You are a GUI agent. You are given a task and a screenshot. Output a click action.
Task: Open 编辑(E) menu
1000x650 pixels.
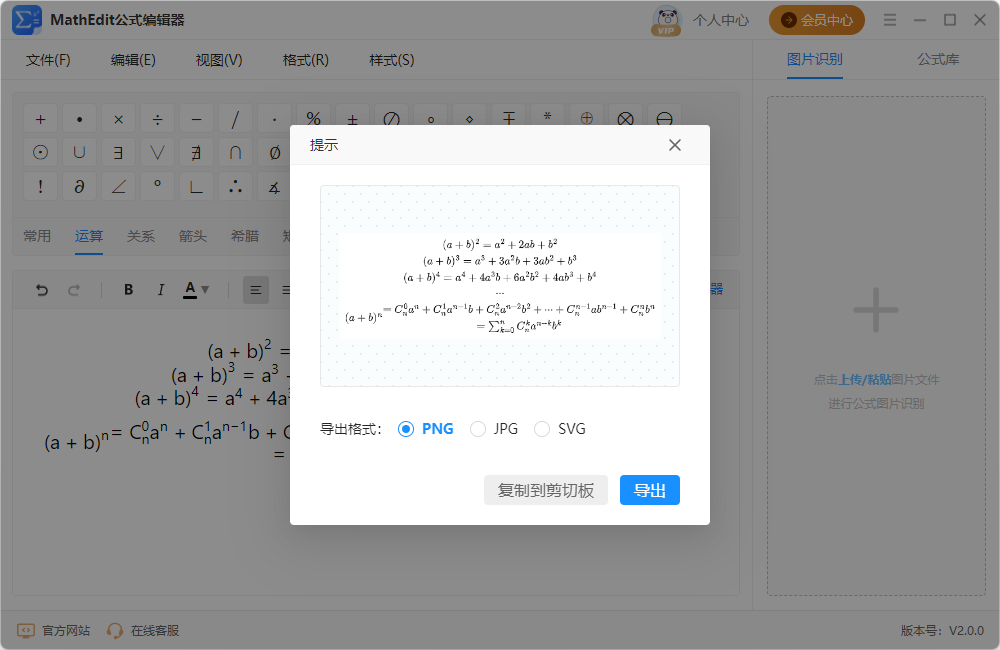click(x=133, y=60)
